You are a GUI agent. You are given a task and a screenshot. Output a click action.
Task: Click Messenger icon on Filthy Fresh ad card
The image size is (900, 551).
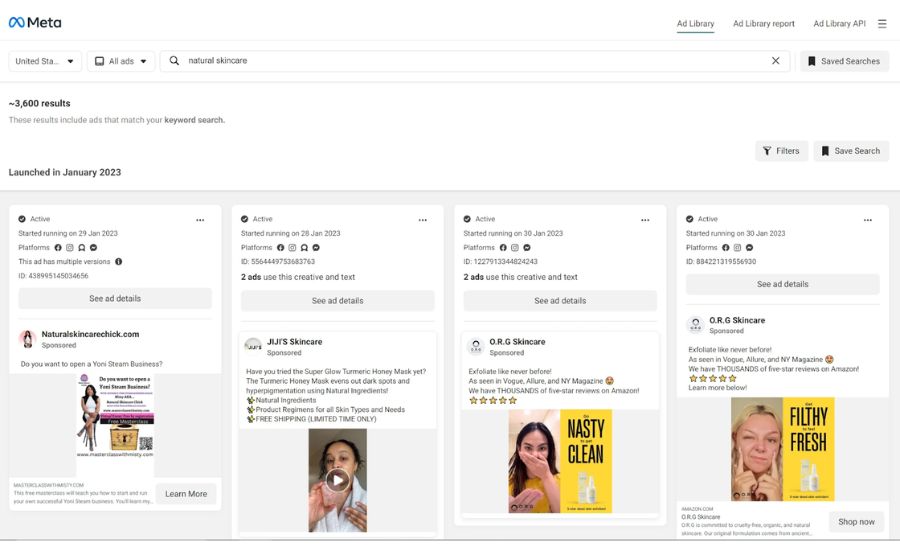tap(750, 248)
